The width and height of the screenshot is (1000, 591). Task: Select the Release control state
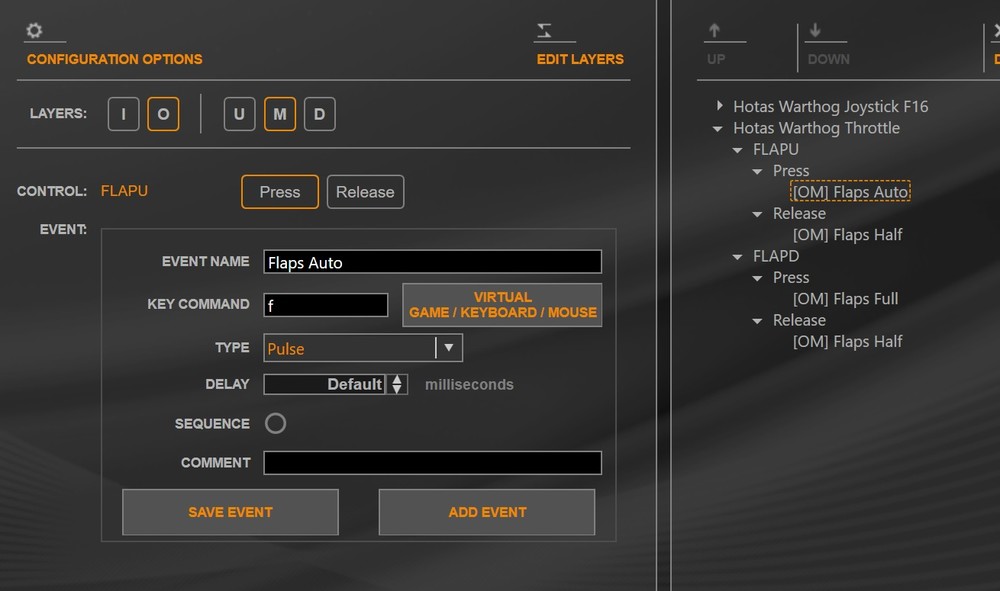click(x=365, y=192)
